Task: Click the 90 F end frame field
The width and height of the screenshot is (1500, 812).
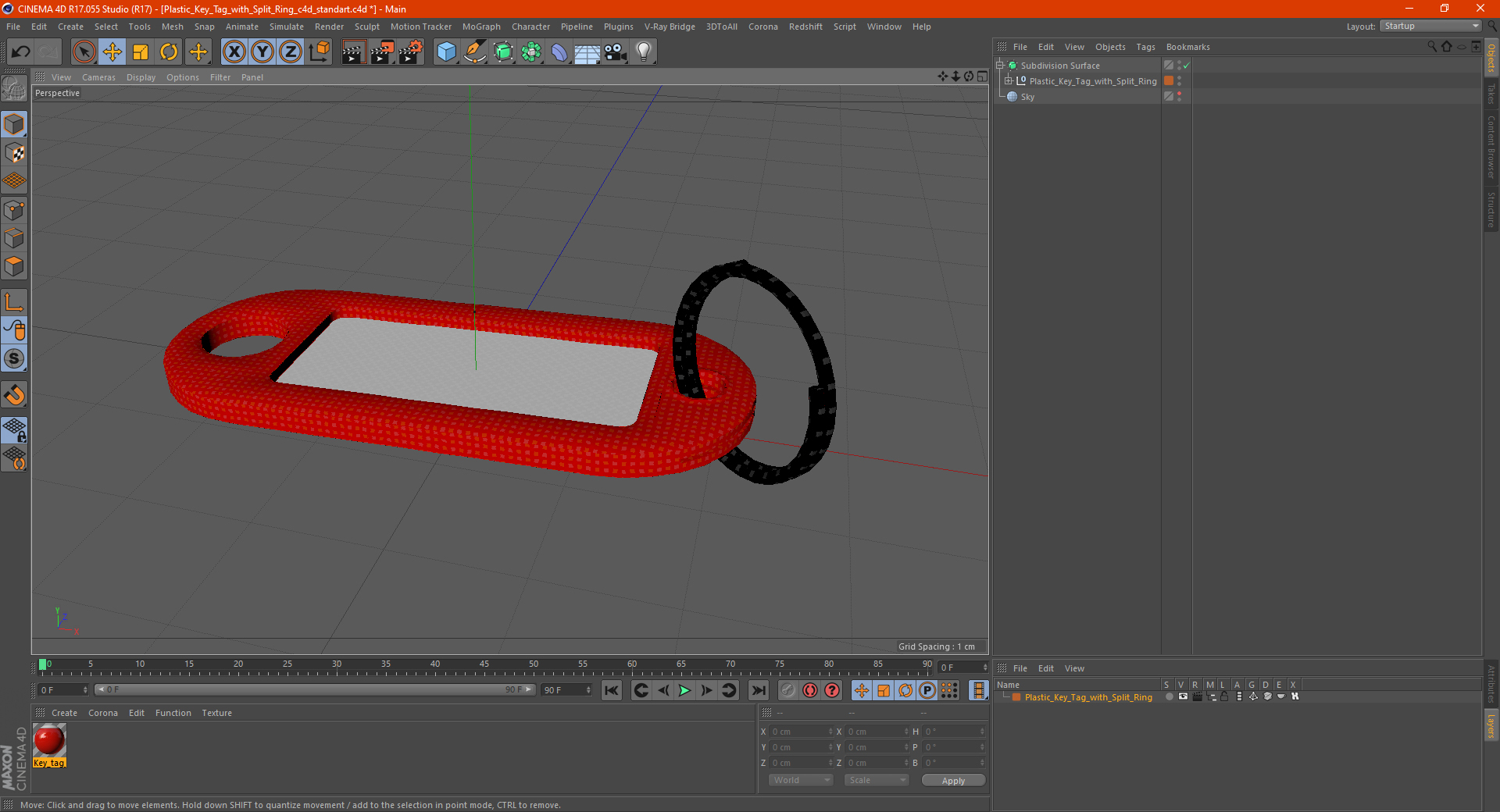Action: [566, 690]
